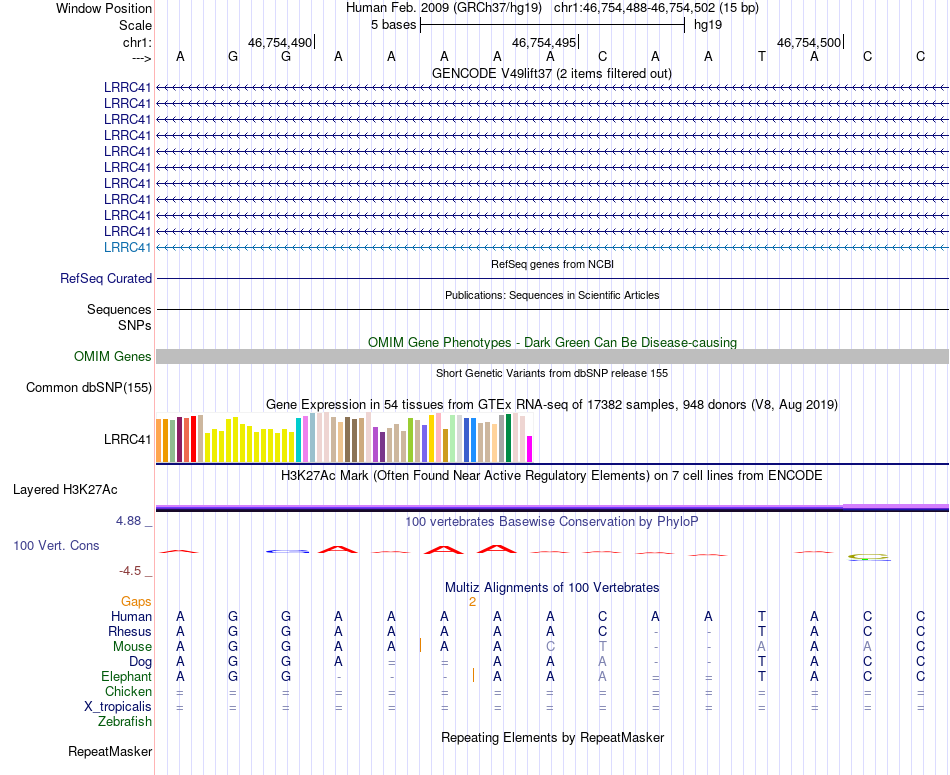Select the Human alignment row label
This screenshot has width=950, height=775.
click(131, 616)
